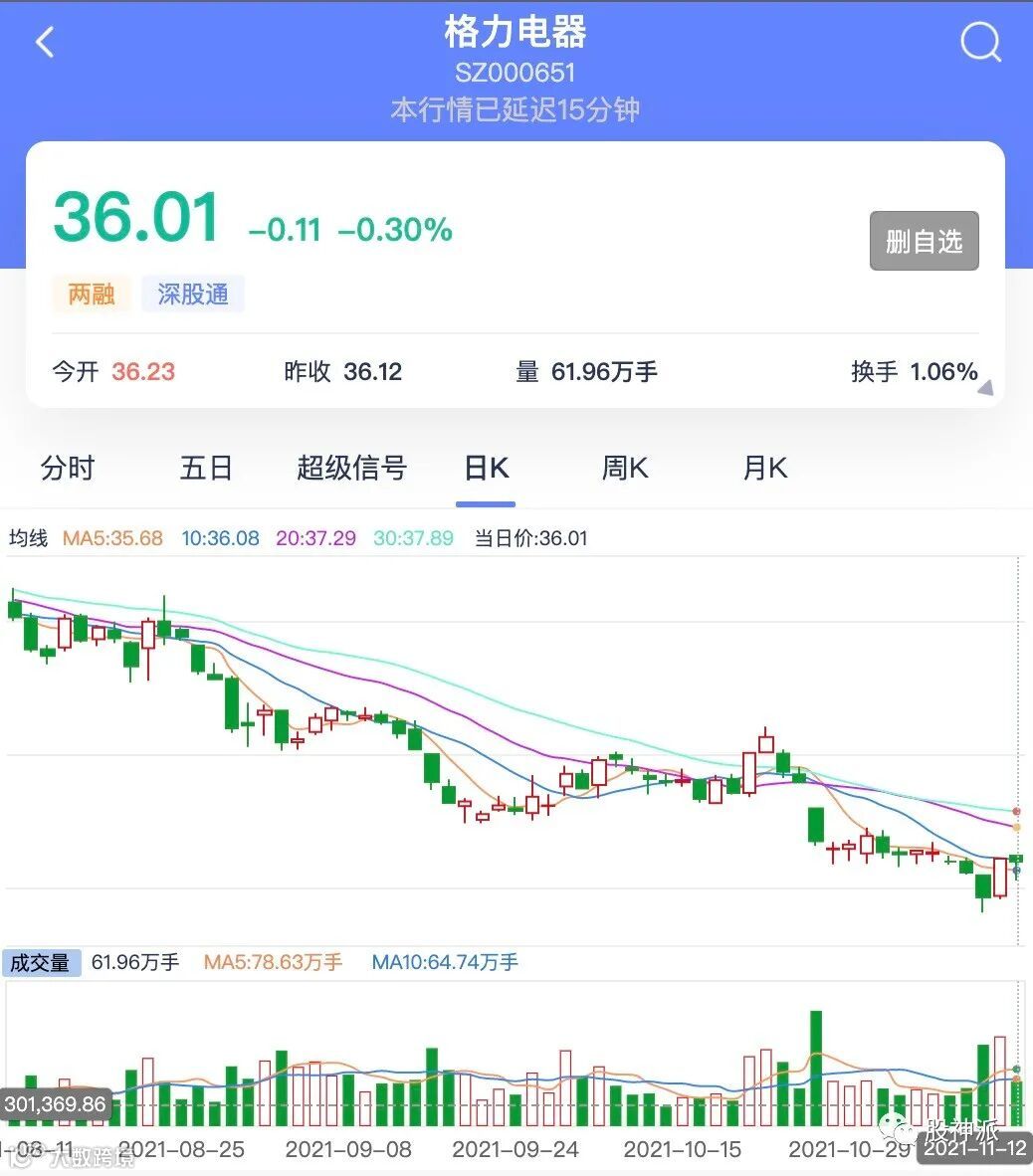This screenshot has width=1033, height=1176.
Task: Expand quote details with the small triangle
Action: 986,388
